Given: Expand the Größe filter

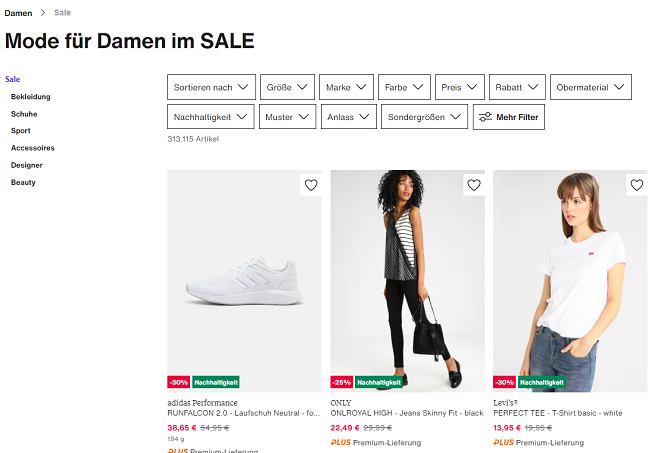Looking at the screenshot, I should (x=289, y=87).
